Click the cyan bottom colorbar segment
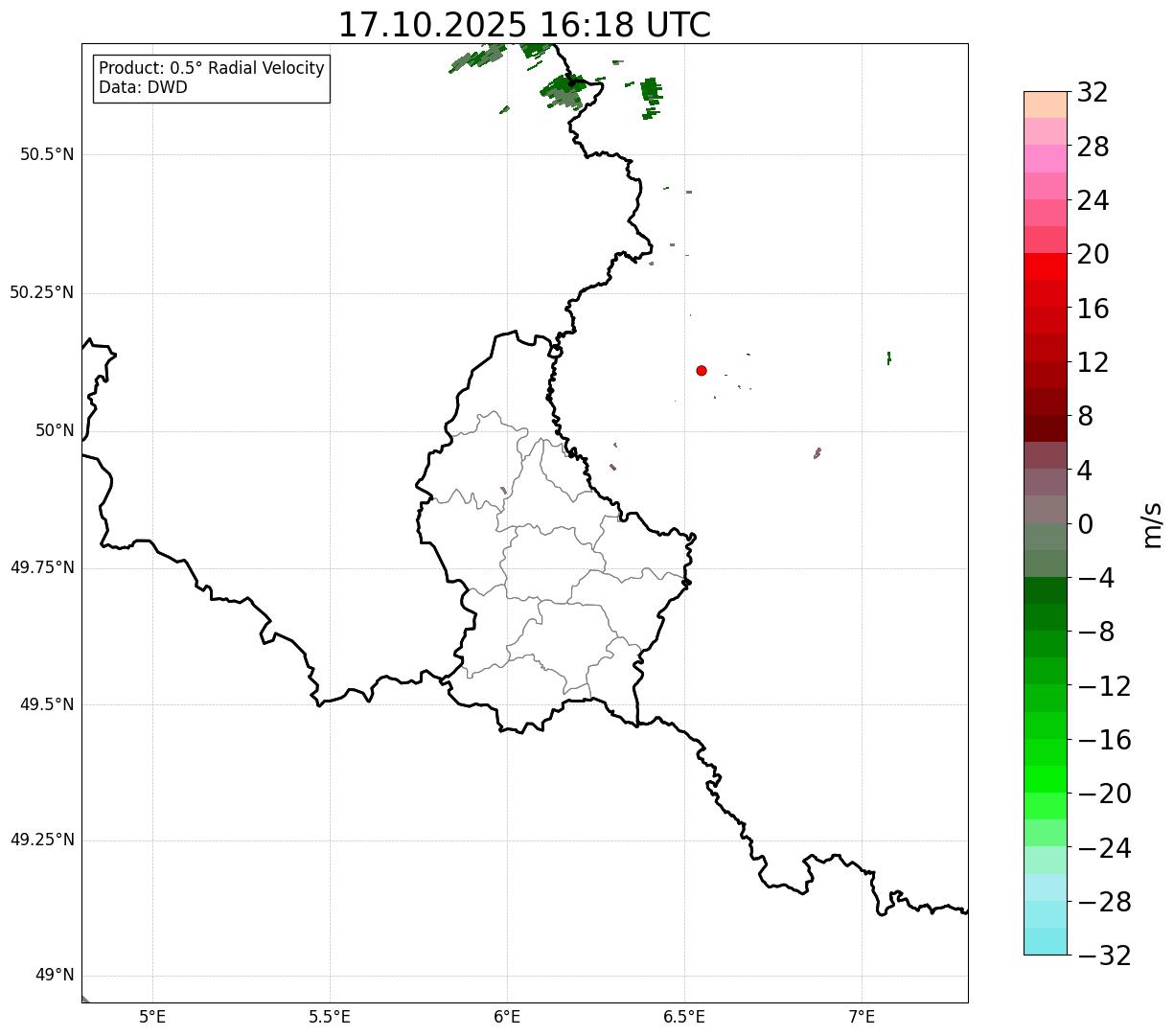This screenshot has width=1174, height=1036. (x=1046, y=941)
